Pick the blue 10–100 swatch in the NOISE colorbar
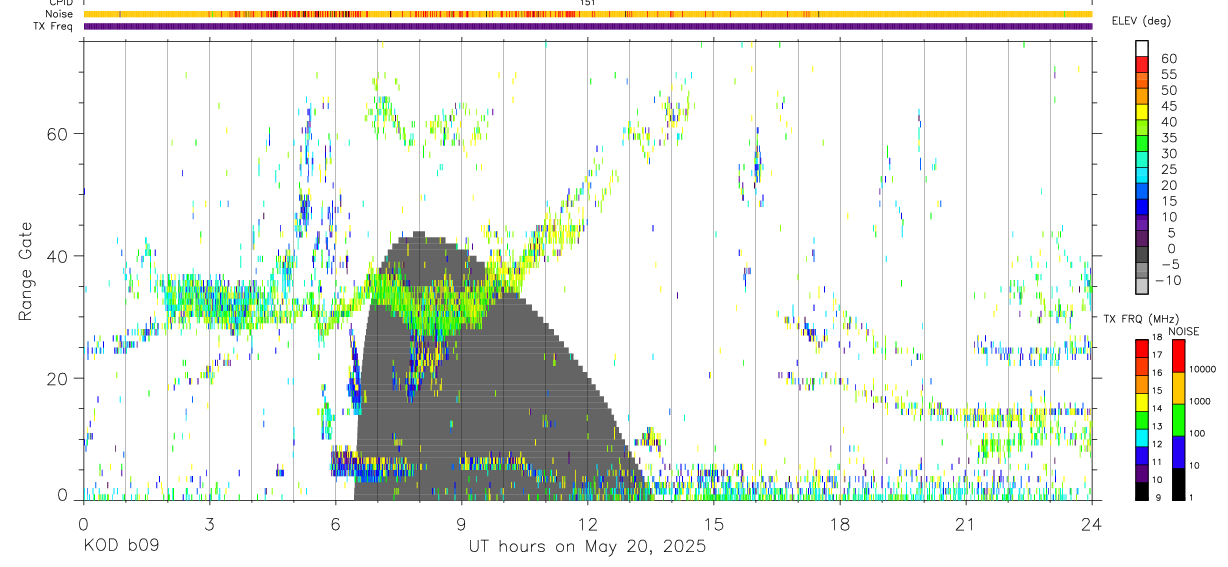This screenshot has height=567, width=1228. [1178, 452]
